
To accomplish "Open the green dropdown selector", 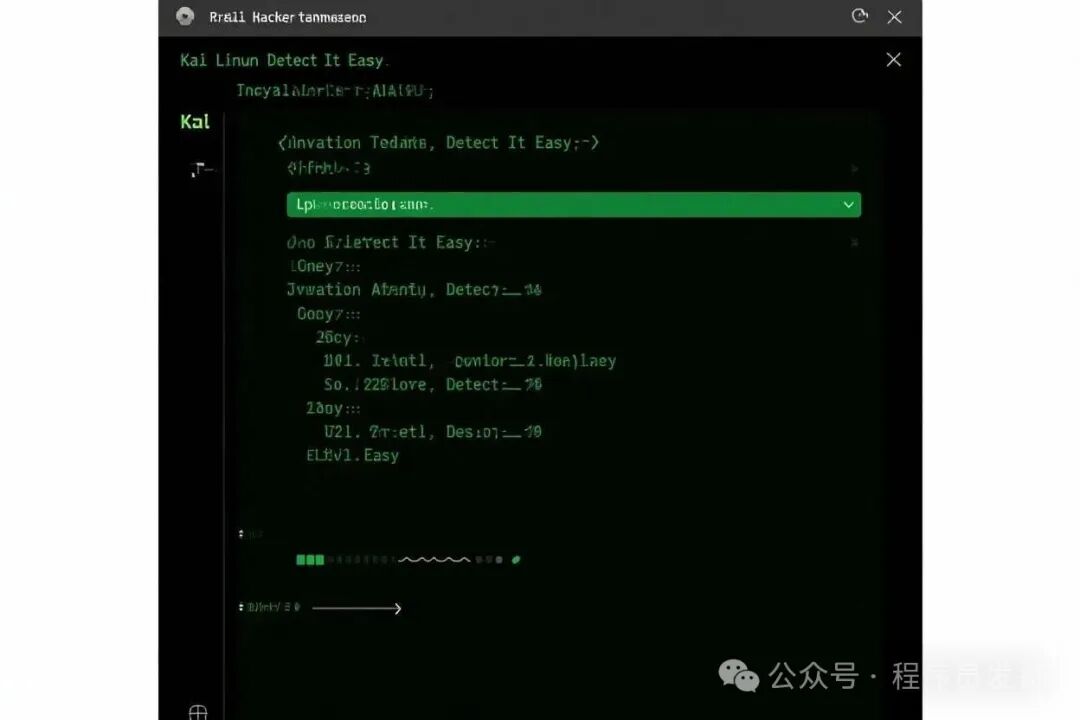I will coord(573,204).
